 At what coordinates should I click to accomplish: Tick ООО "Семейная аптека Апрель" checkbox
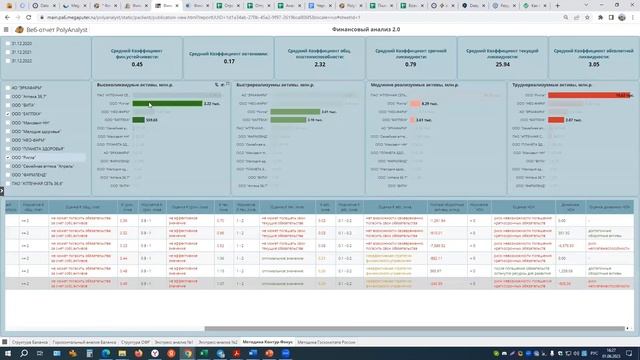click(8, 166)
